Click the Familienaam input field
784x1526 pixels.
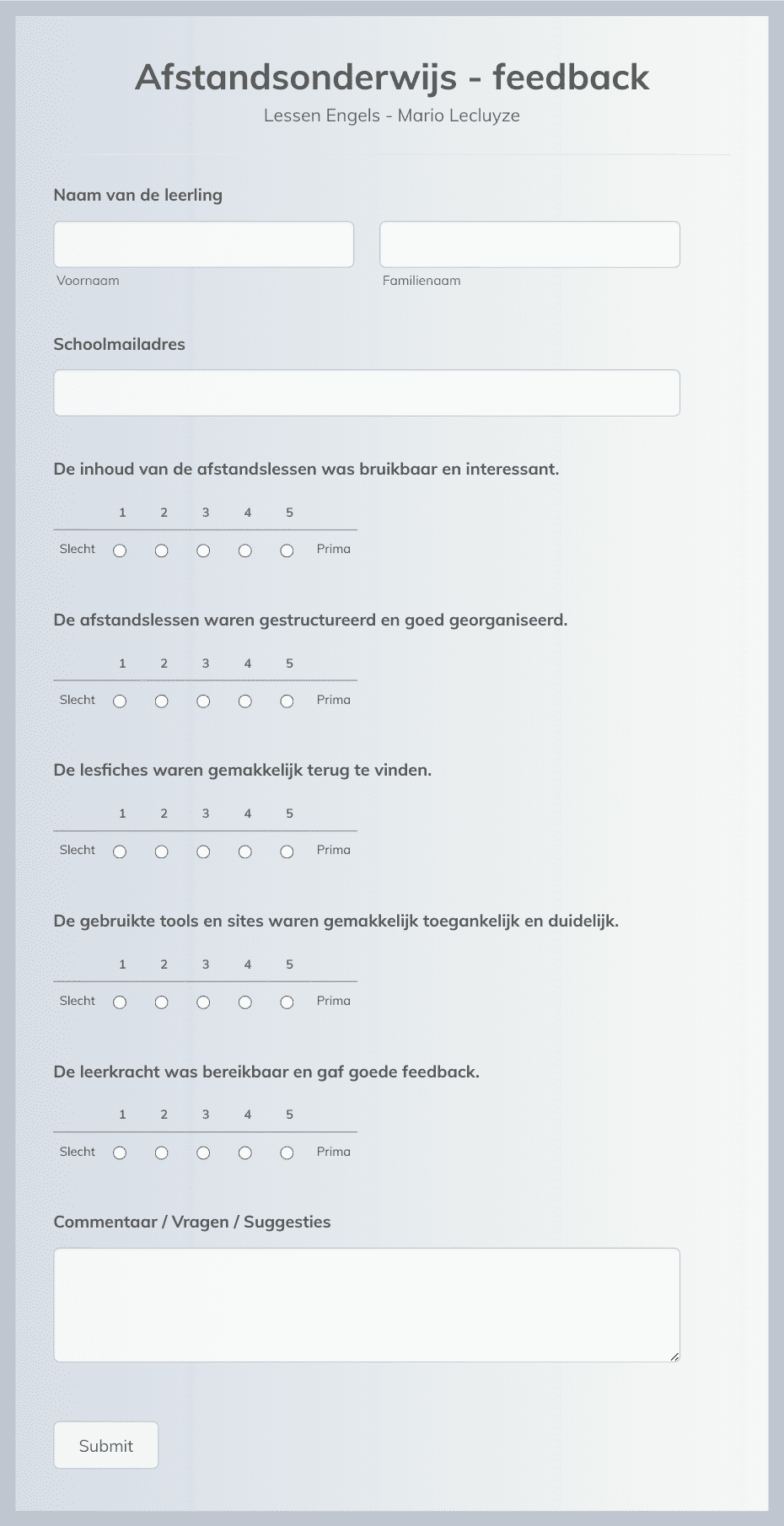(x=529, y=244)
